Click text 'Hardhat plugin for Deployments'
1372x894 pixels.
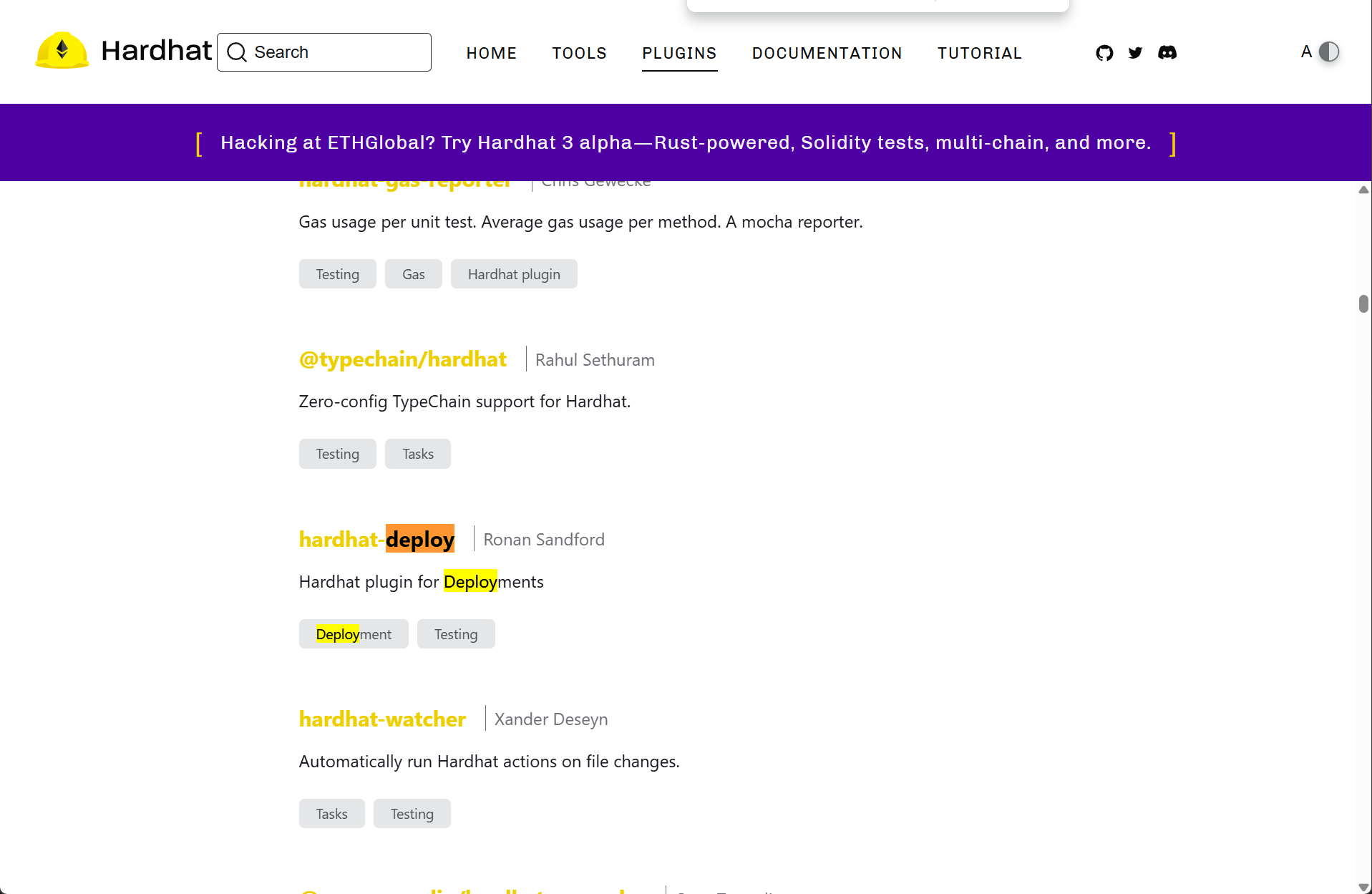pyautogui.click(x=422, y=582)
